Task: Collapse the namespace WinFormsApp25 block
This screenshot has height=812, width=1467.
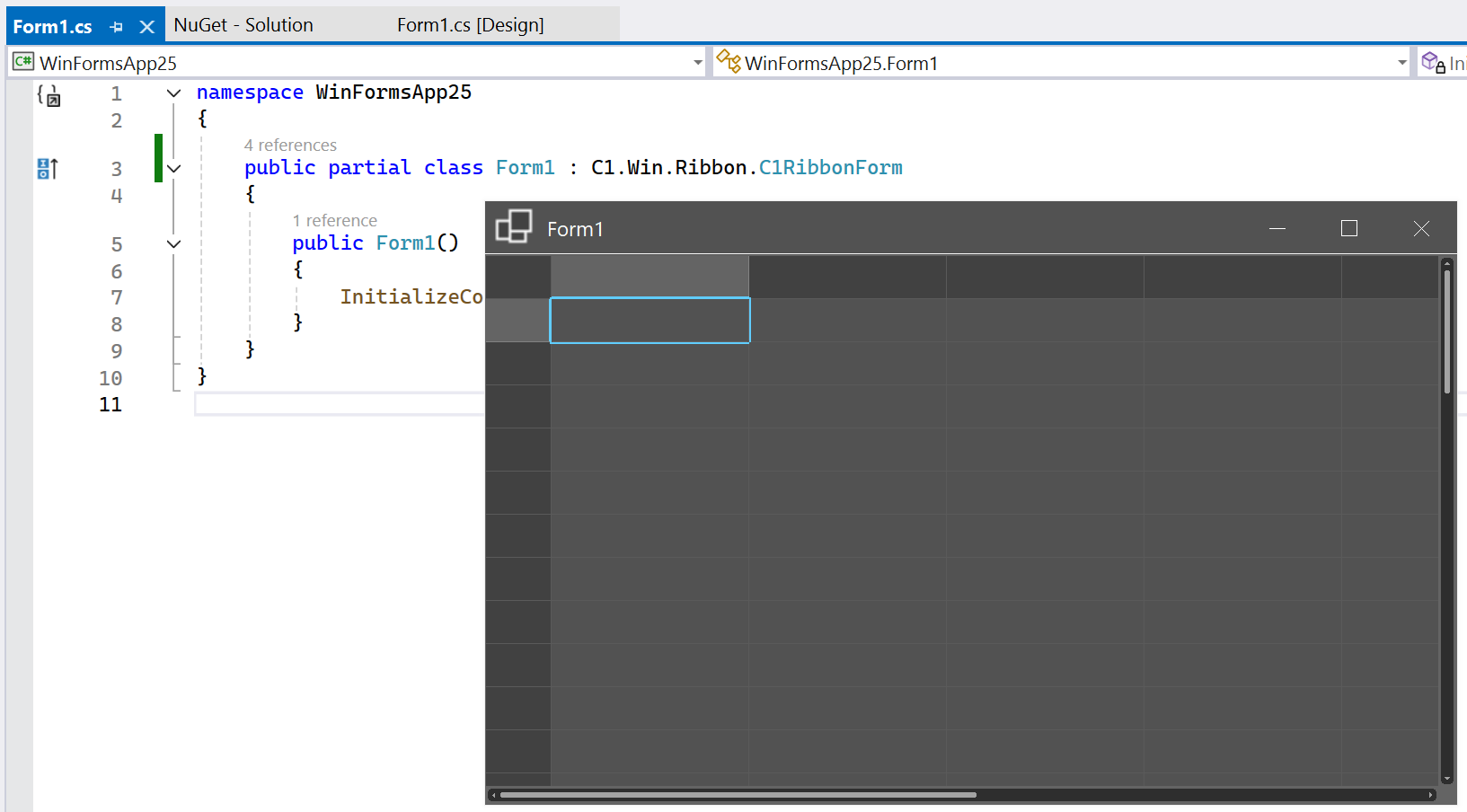Action: click(x=174, y=93)
